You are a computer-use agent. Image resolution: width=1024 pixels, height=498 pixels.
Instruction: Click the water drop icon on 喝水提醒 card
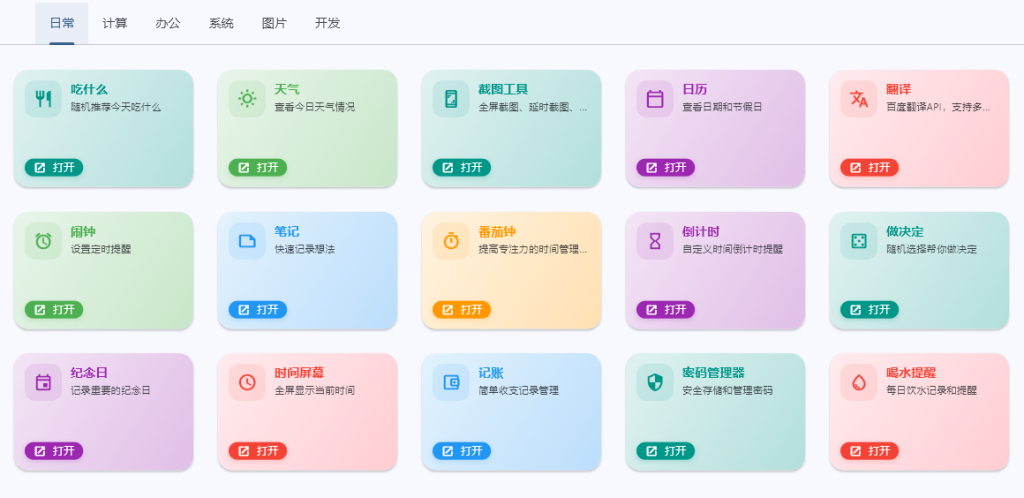click(x=859, y=382)
